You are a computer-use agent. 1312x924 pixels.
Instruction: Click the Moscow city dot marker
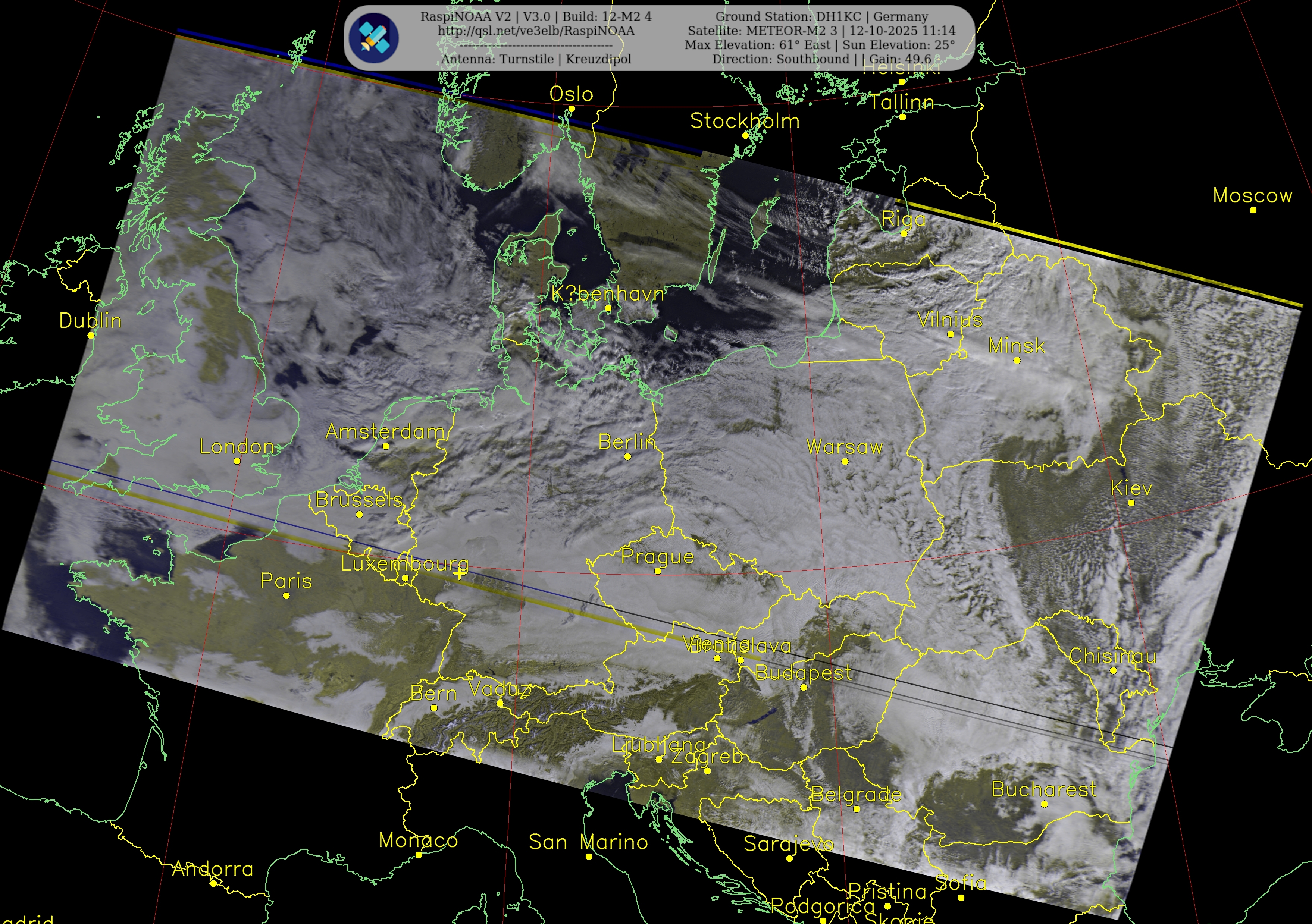point(1253,210)
